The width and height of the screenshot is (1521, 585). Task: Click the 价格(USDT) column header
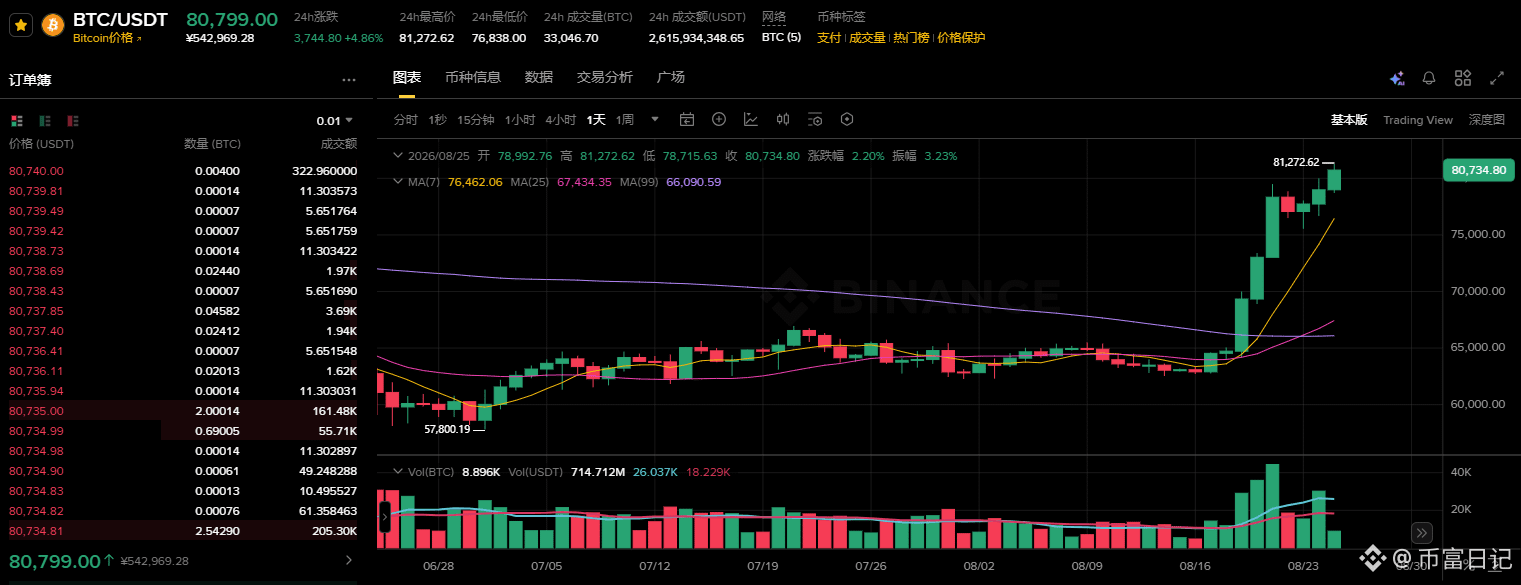(x=41, y=144)
